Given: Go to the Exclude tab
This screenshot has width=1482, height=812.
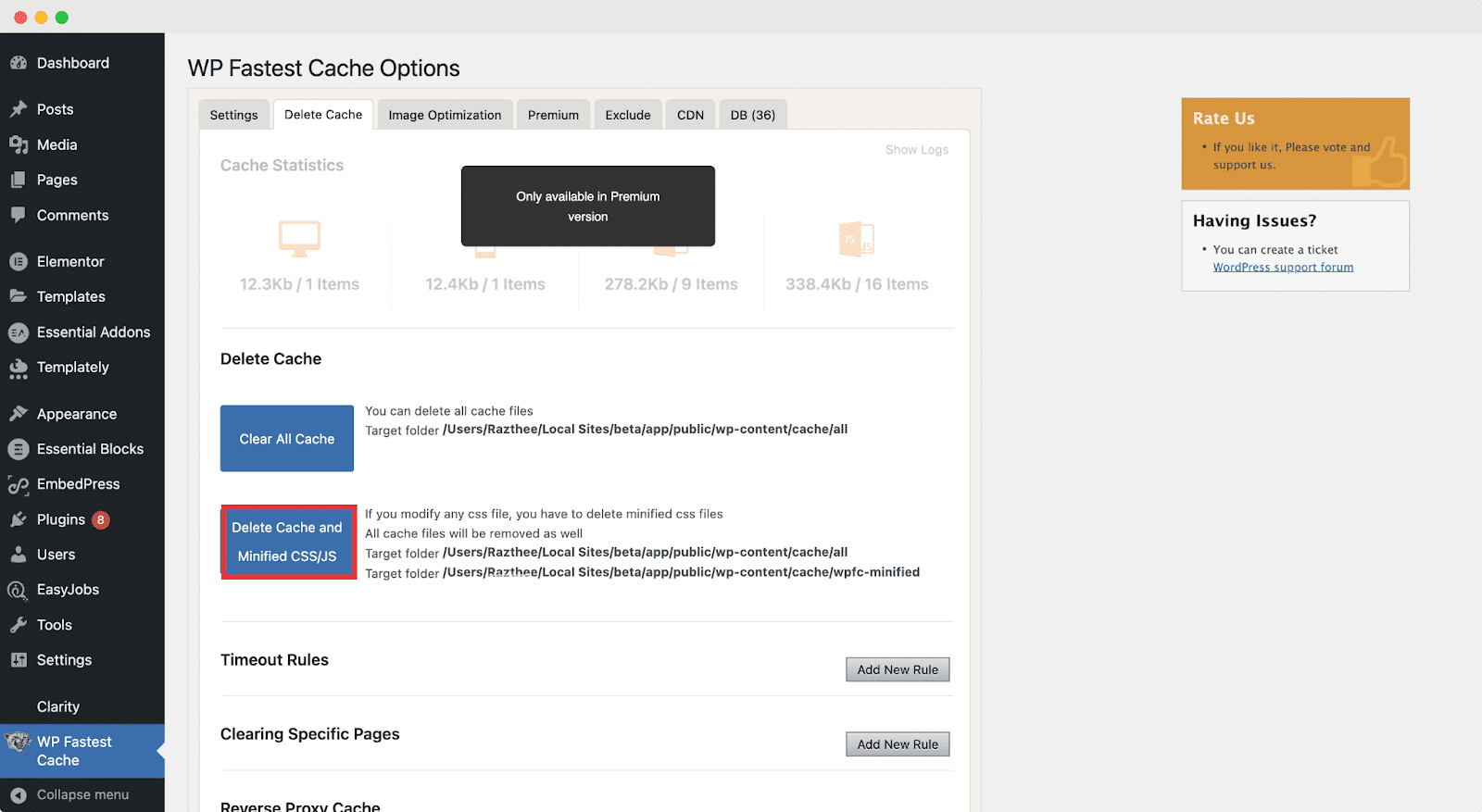Looking at the screenshot, I should 628,115.
